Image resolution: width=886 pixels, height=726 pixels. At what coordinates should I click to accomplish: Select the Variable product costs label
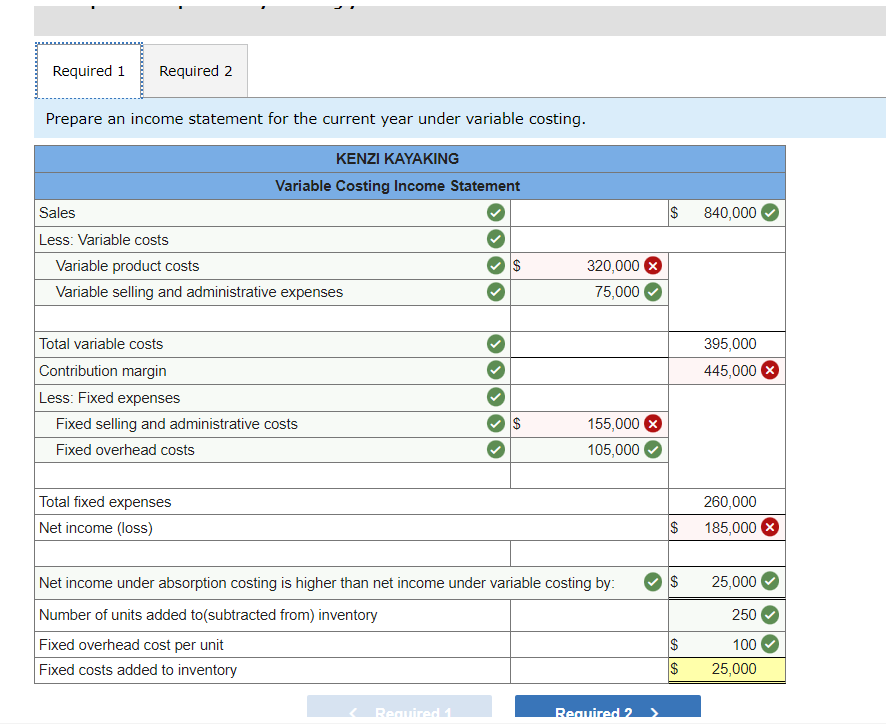point(127,266)
